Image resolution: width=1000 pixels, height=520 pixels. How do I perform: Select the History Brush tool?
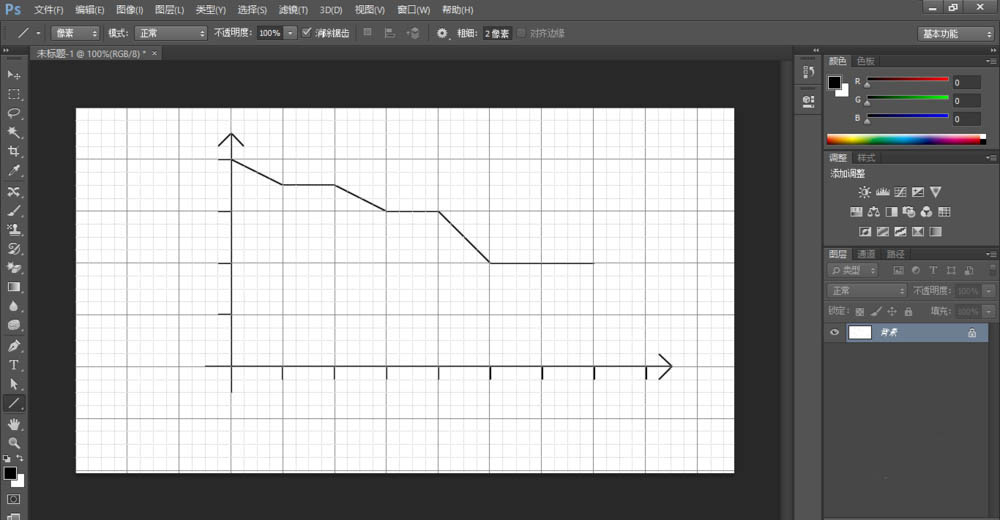tap(13, 249)
